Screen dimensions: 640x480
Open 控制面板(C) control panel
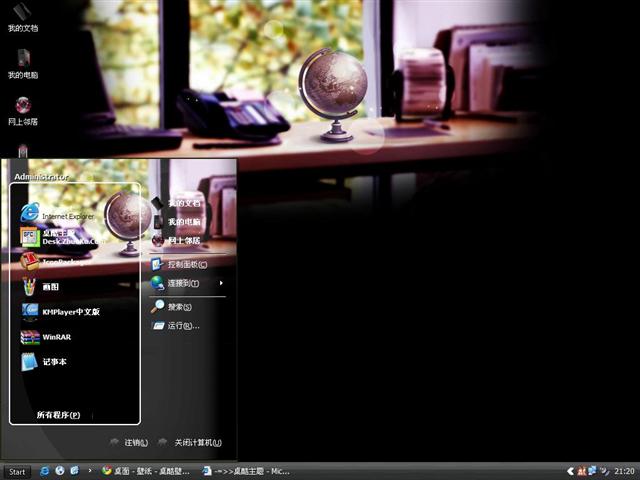[x=179, y=264]
